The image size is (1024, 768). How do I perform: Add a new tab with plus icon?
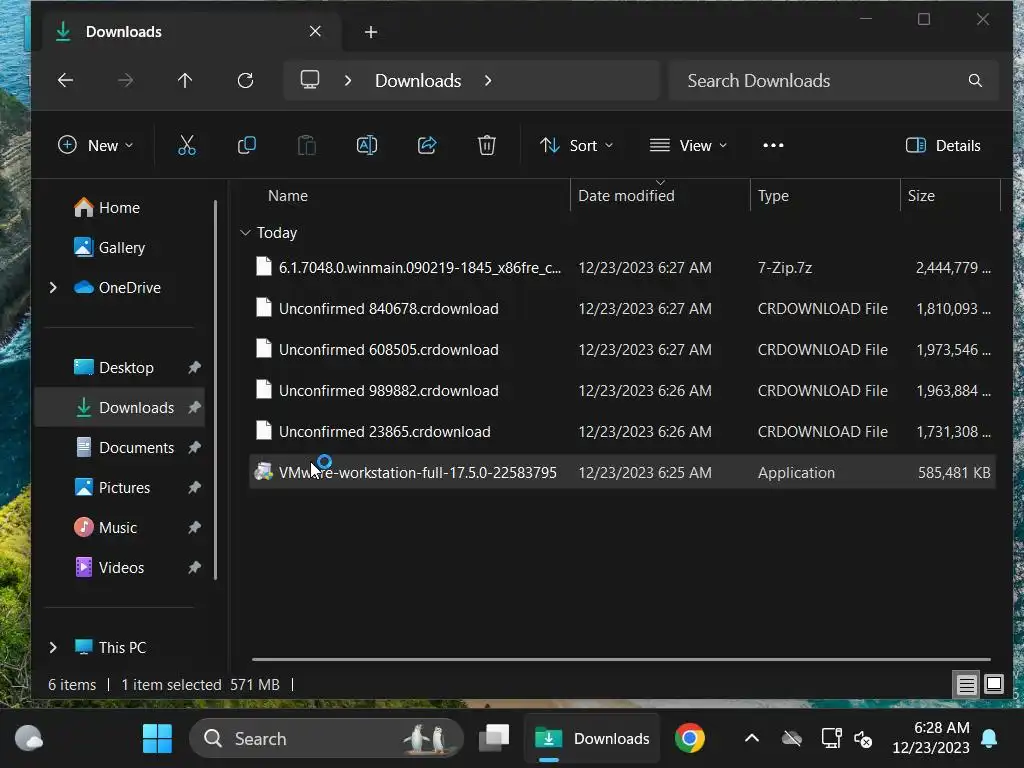pos(371,31)
